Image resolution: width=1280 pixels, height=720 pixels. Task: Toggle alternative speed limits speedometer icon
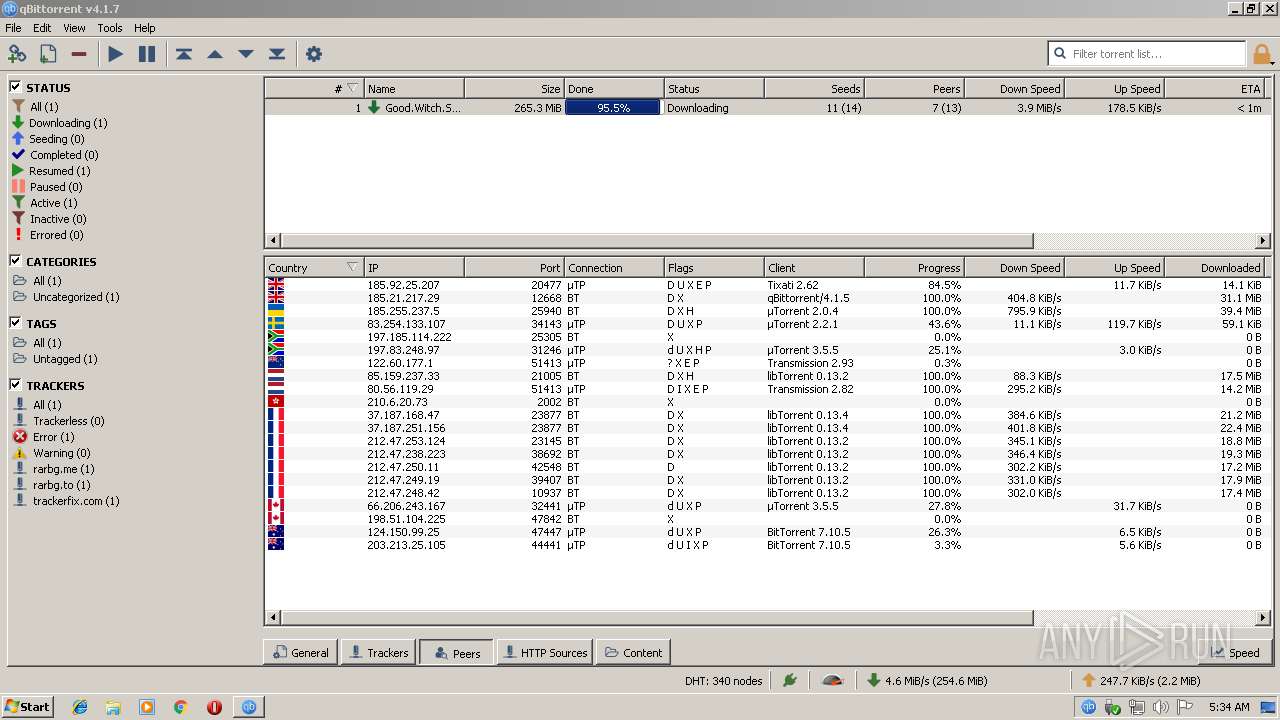[832, 681]
